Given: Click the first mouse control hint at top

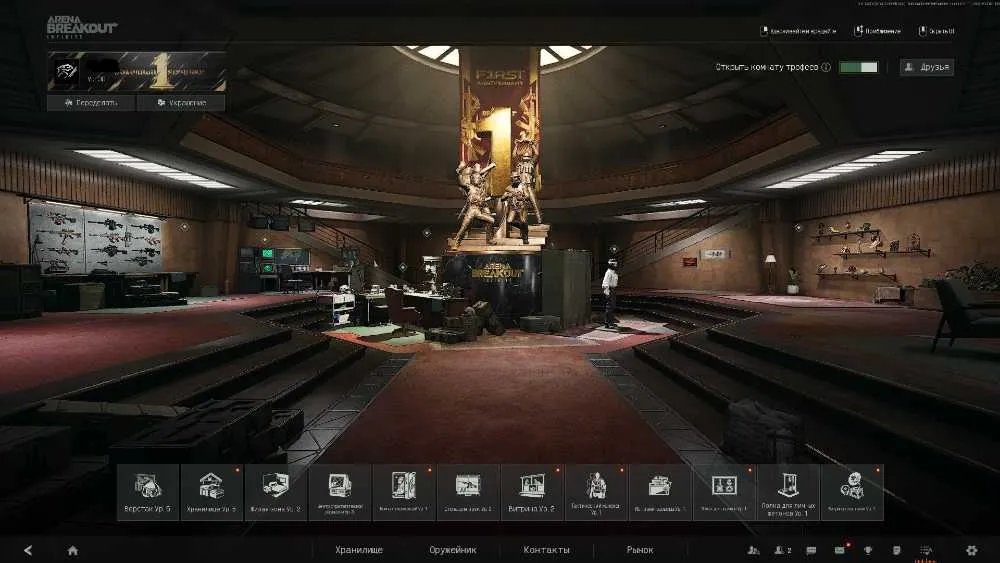Looking at the screenshot, I should tap(798, 31).
